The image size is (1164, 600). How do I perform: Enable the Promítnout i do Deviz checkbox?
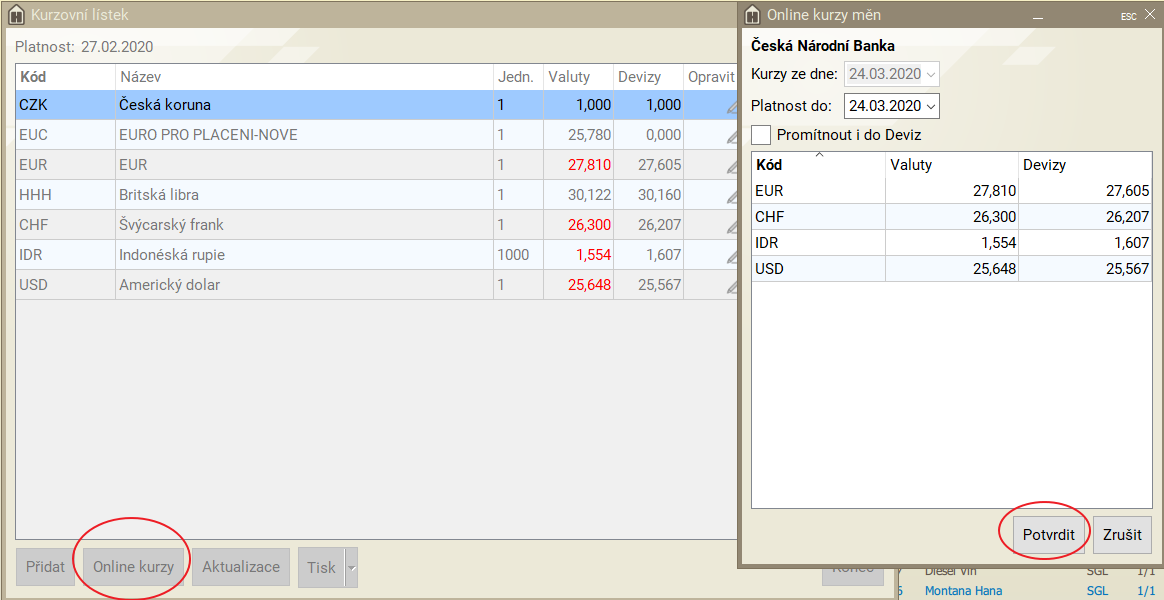point(761,135)
